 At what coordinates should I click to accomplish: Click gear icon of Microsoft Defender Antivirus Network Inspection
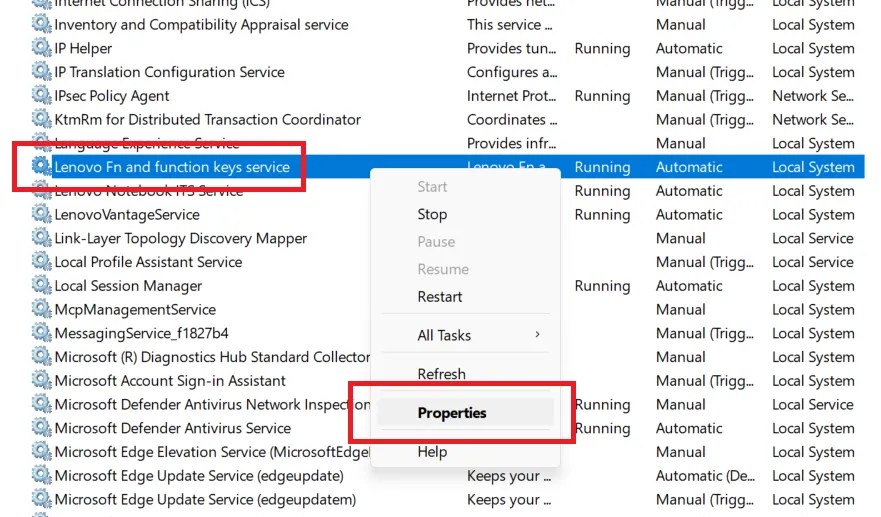42,404
